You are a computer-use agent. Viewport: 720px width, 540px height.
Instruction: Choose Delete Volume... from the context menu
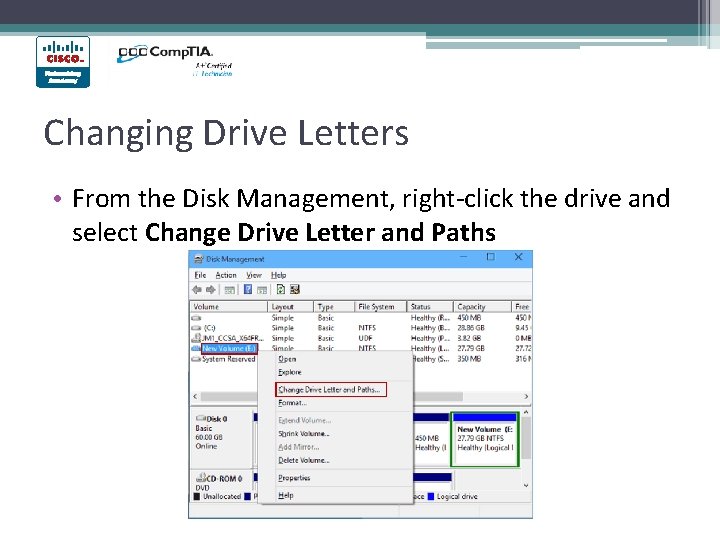[335, 460]
